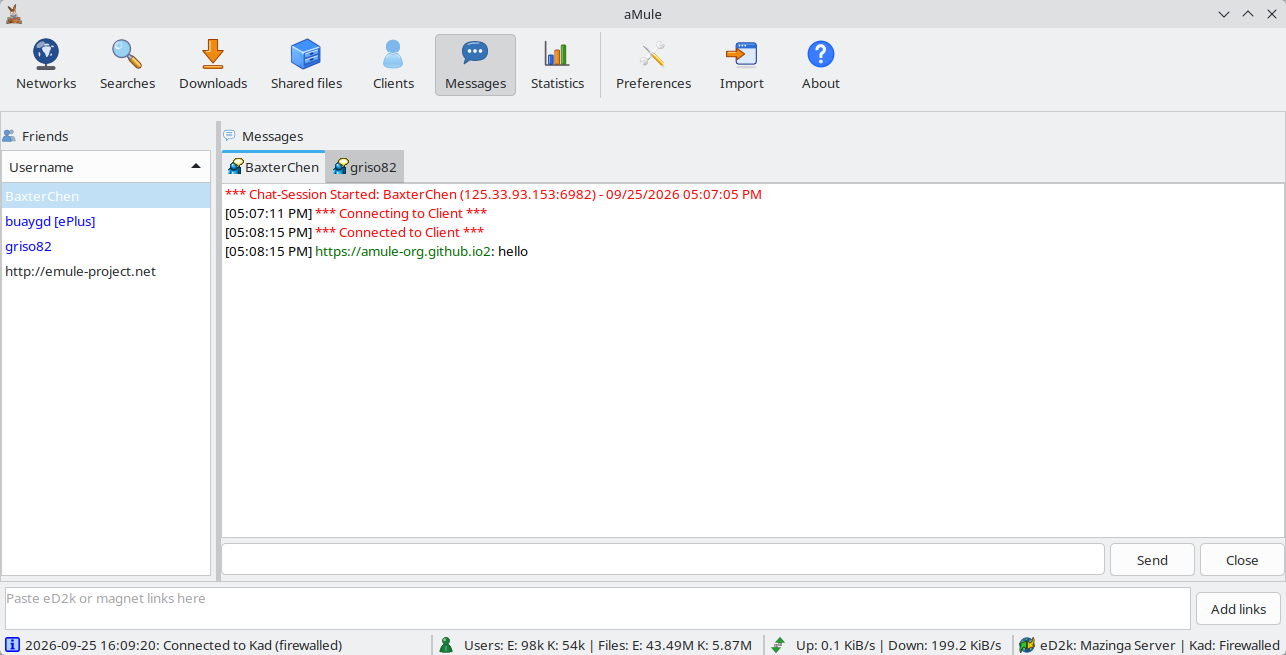
Task: Open the Statistics chart icon
Action: tap(557, 53)
